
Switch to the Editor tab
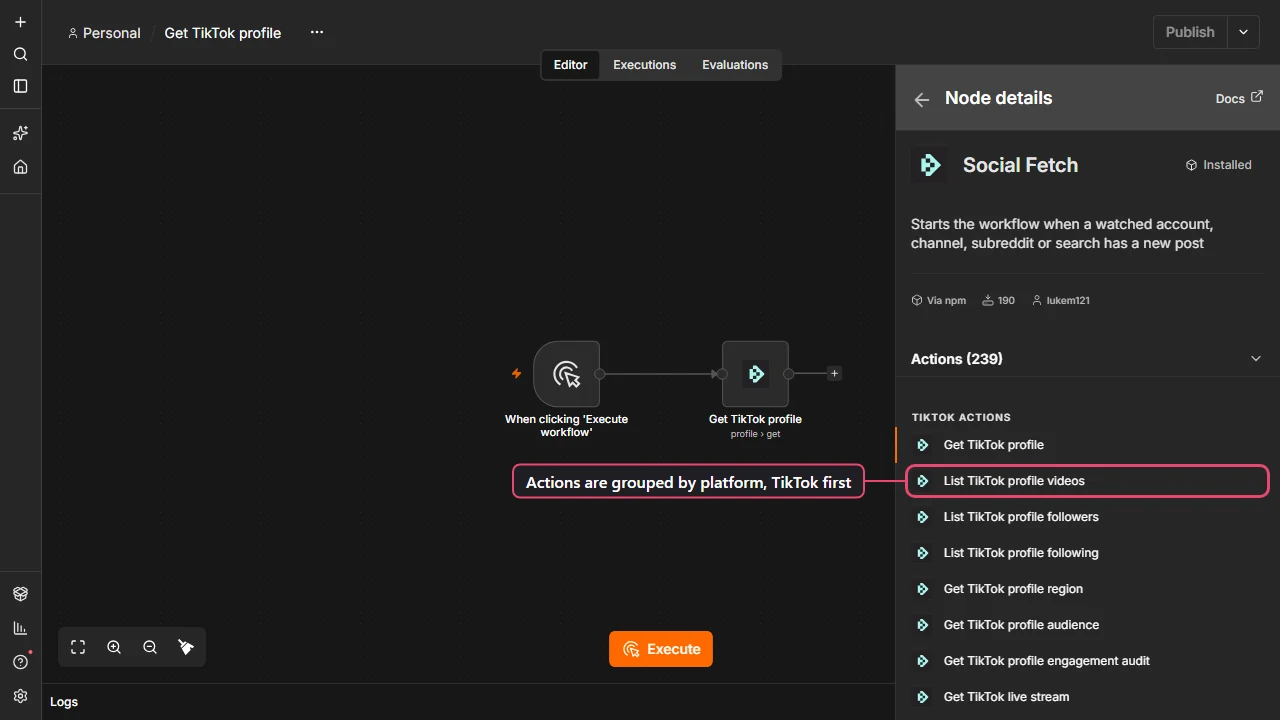click(x=571, y=65)
